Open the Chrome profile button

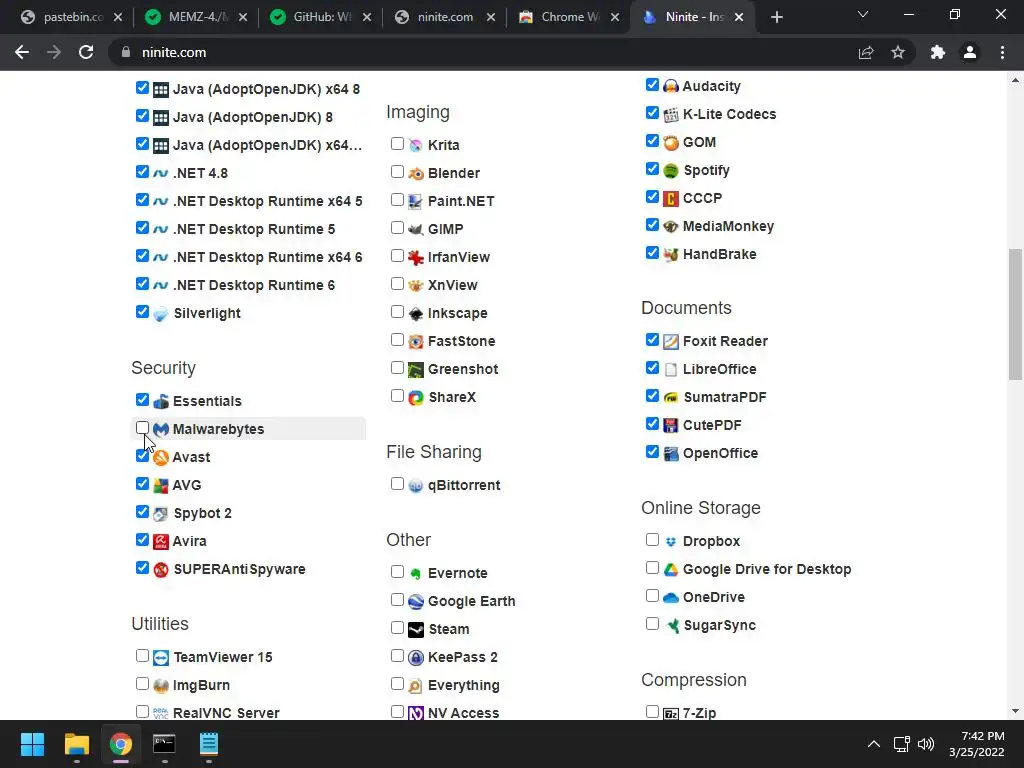pos(970,52)
